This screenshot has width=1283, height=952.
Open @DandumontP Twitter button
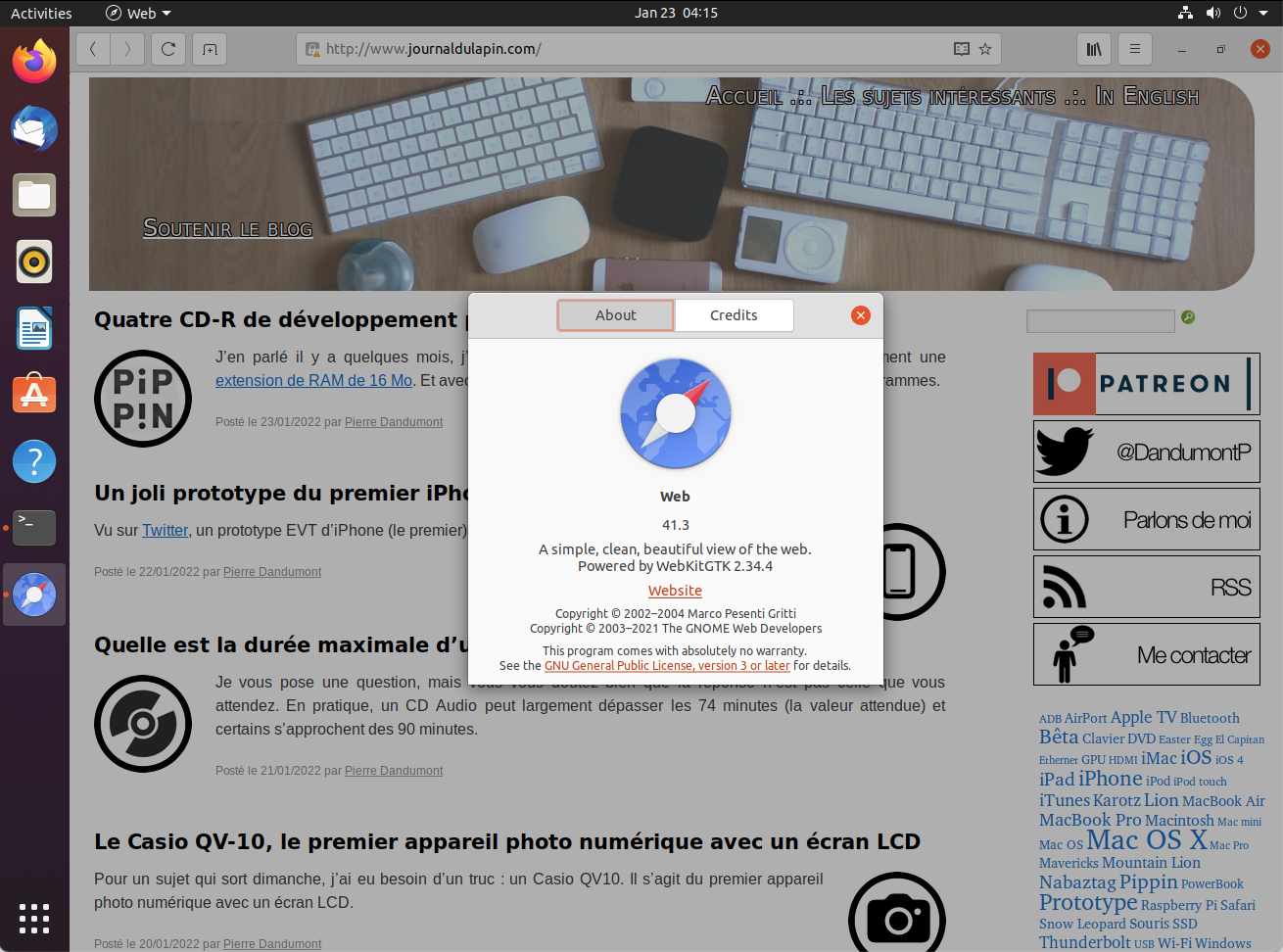point(1147,452)
